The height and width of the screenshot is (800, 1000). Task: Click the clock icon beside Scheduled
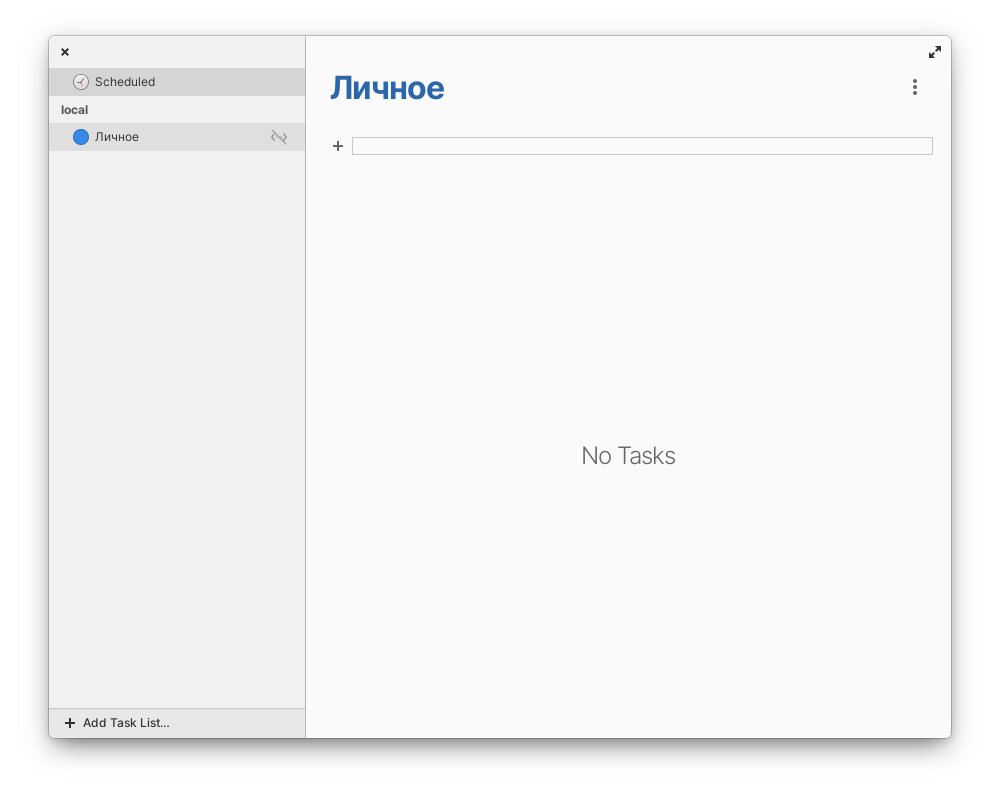click(81, 82)
